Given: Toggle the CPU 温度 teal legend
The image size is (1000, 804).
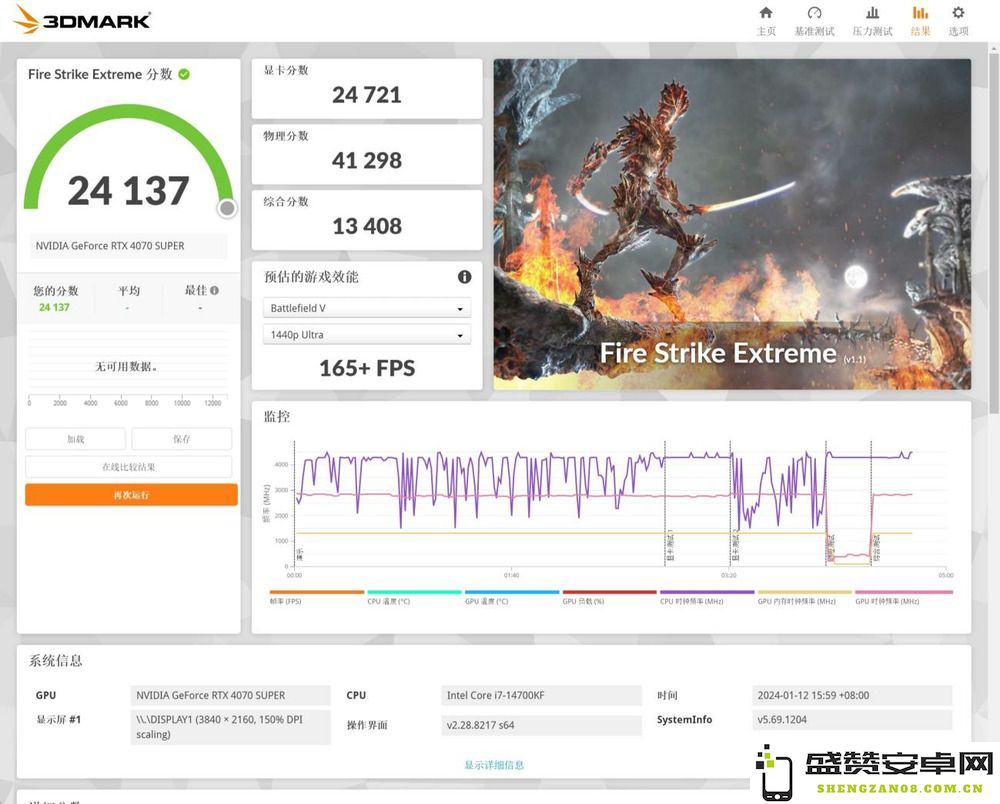Looking at the screenshot, I should [x=414, y=597].
